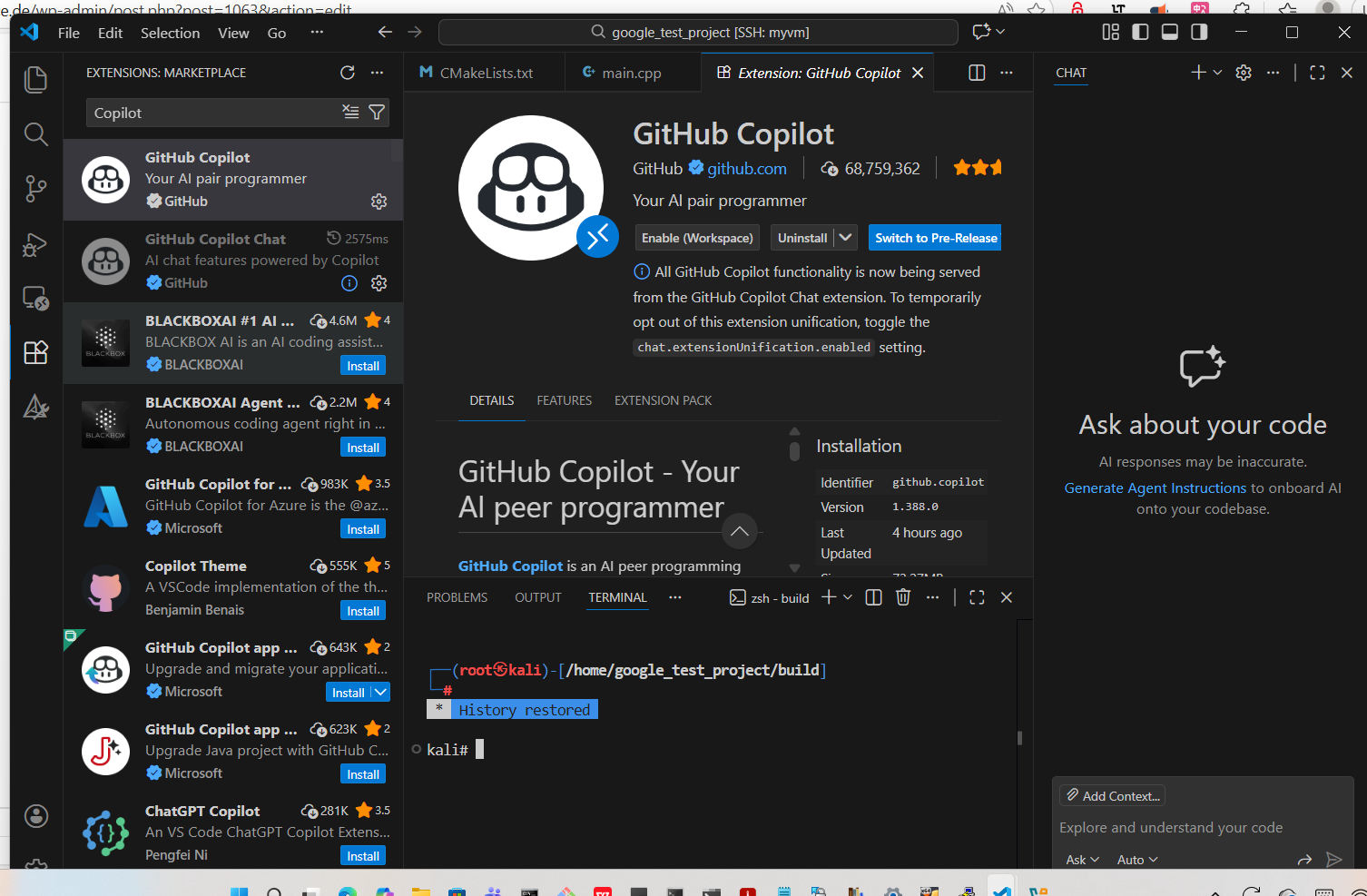Toggle the primary side bar layout
1367x896 pixels.
1140,32
